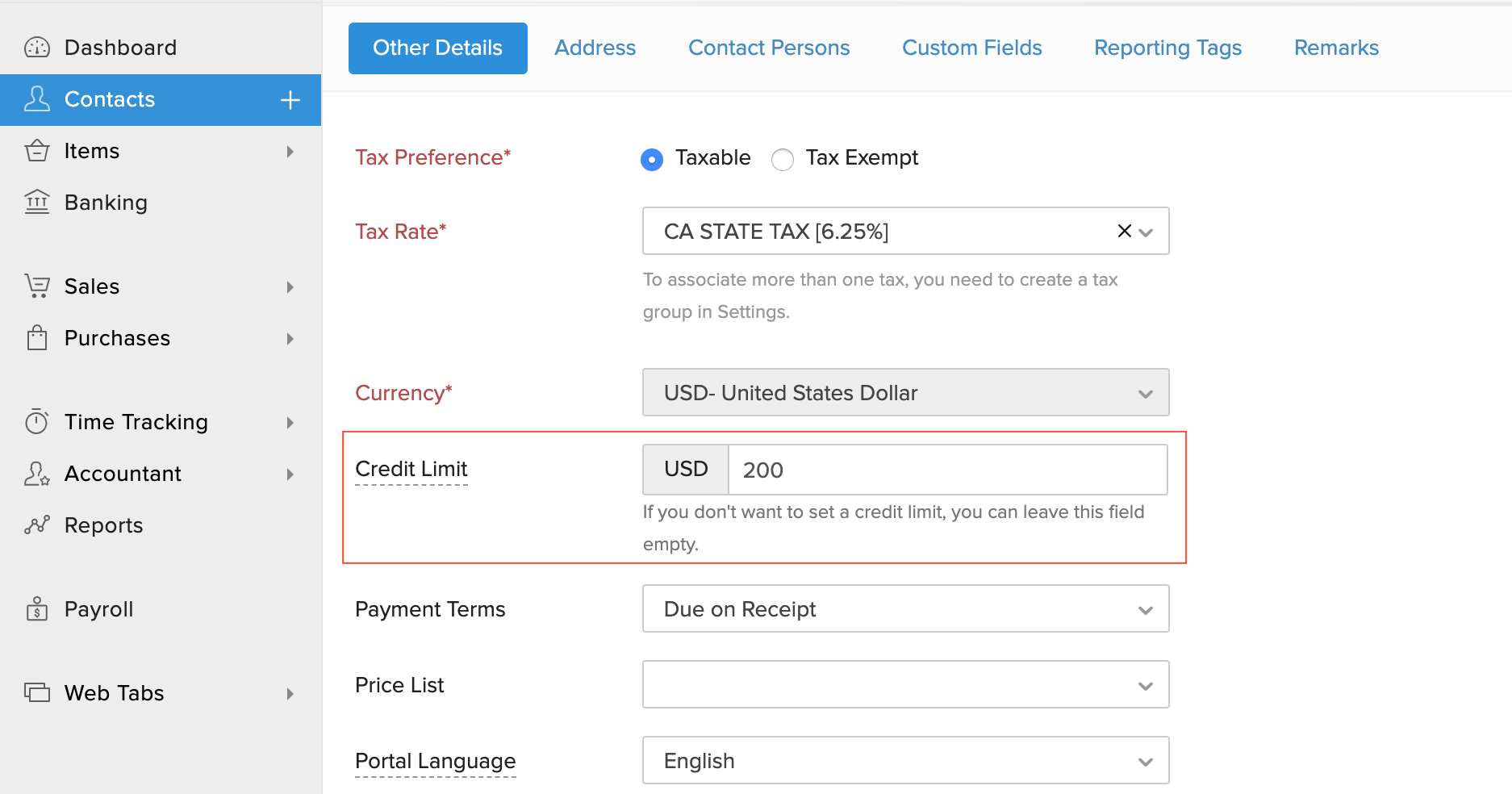Open Time Tracking via its stopwatch icon

(36, 421)
